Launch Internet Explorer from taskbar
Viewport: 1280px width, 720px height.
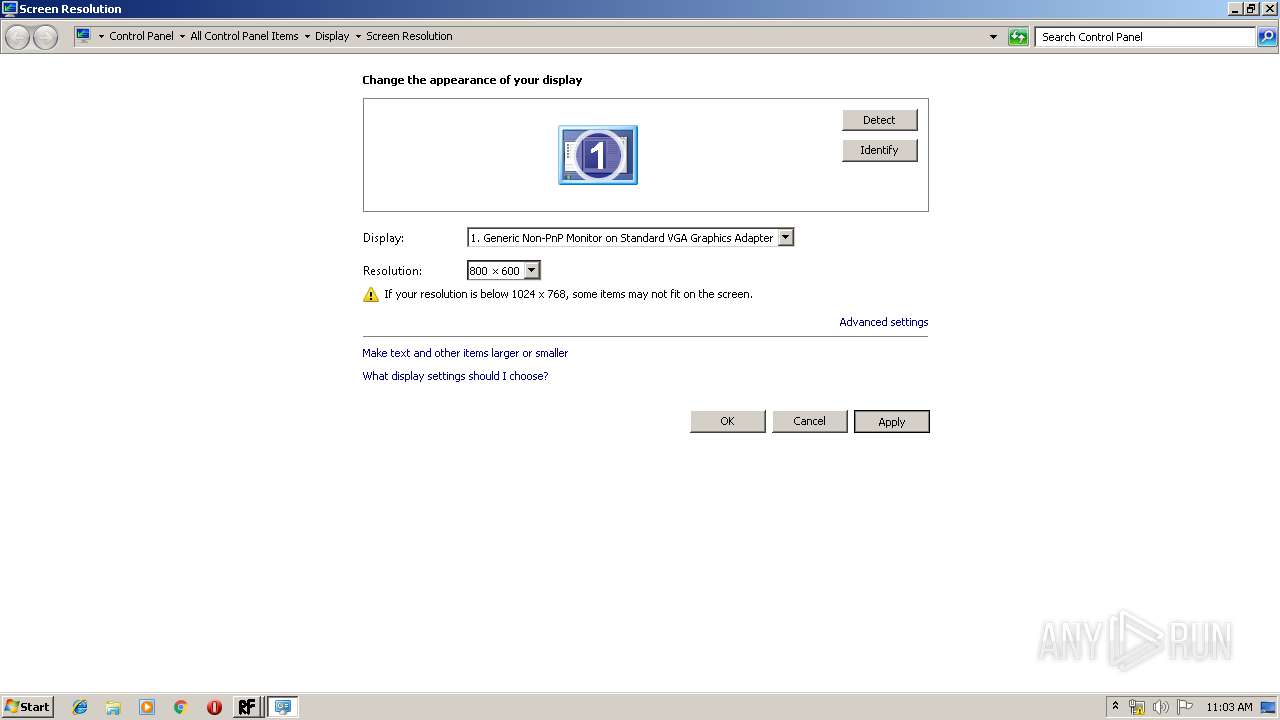click(x=80, y=707)
